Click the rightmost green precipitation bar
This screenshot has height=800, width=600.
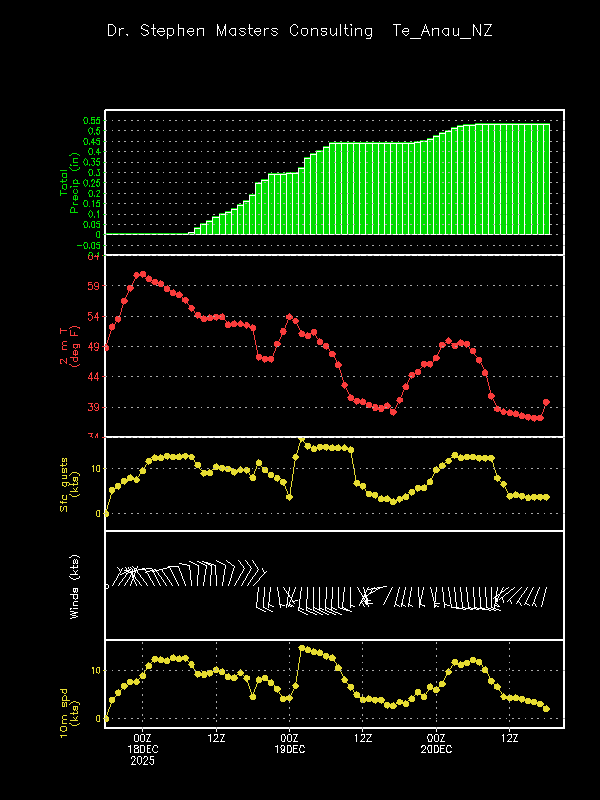tap(546, 180)
